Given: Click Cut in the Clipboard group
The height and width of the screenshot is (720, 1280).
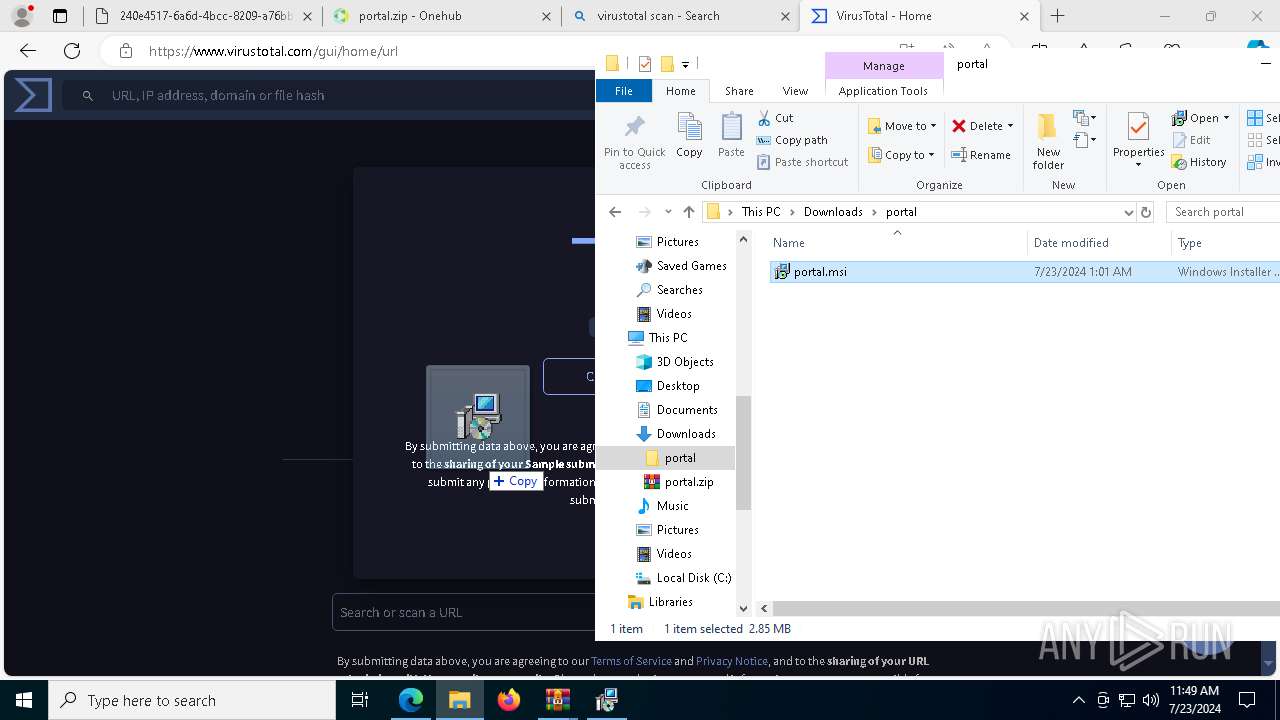Looking at the screenshot, I should coord(775,118).
